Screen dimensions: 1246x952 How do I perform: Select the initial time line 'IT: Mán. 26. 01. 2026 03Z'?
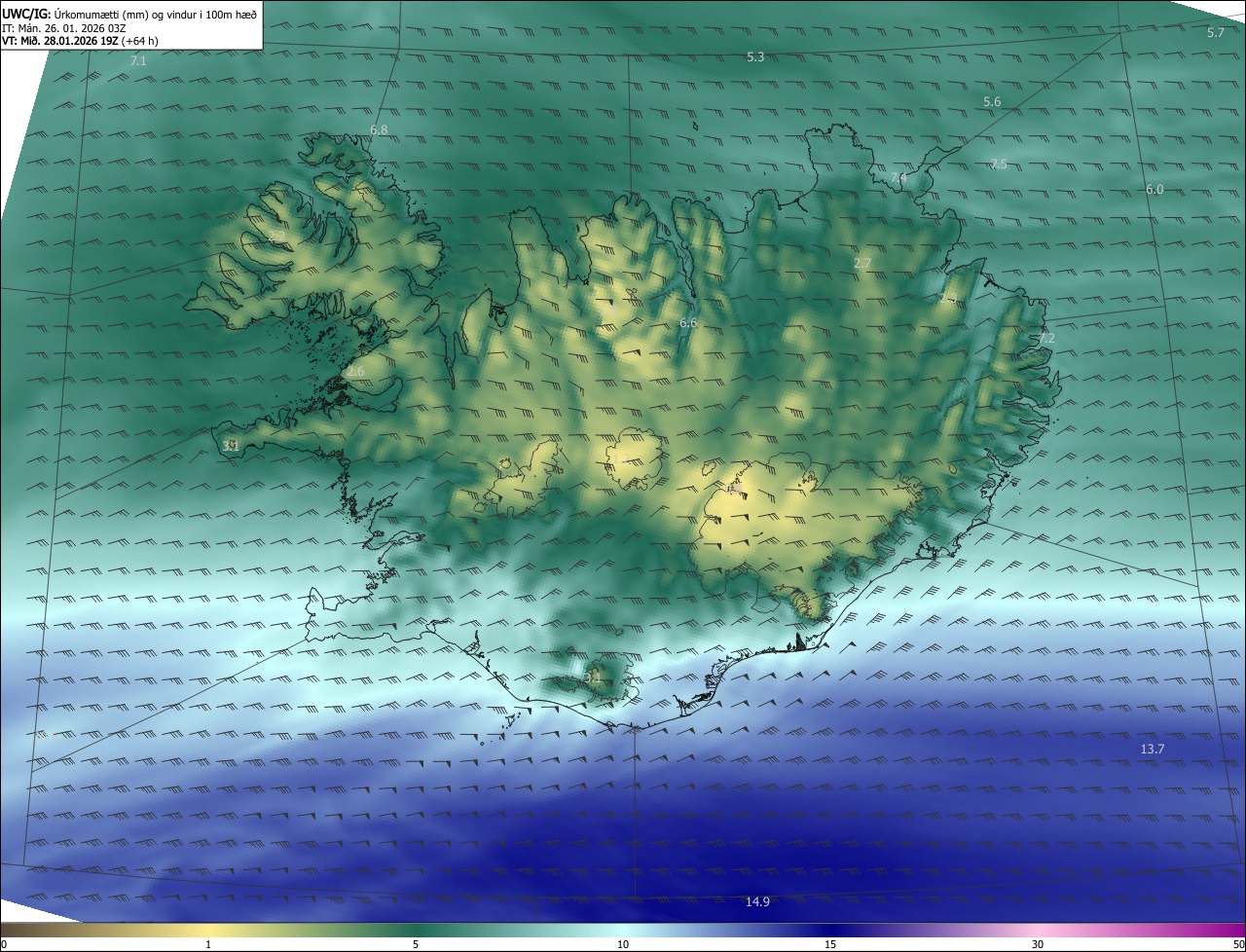point(63,27)
